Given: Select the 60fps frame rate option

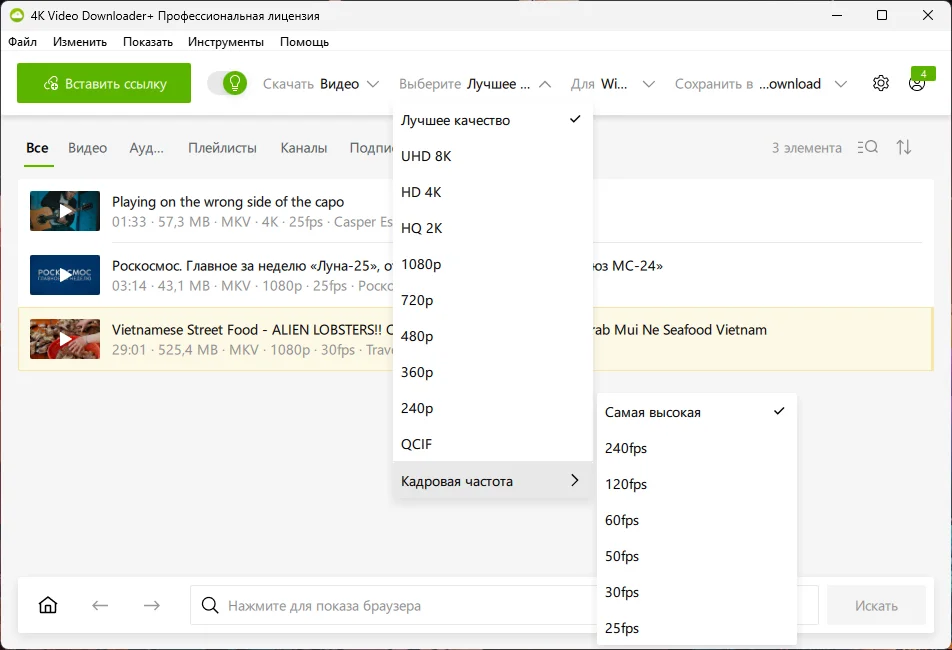Looking at the screenshot, I should click(x=622, y=520).
